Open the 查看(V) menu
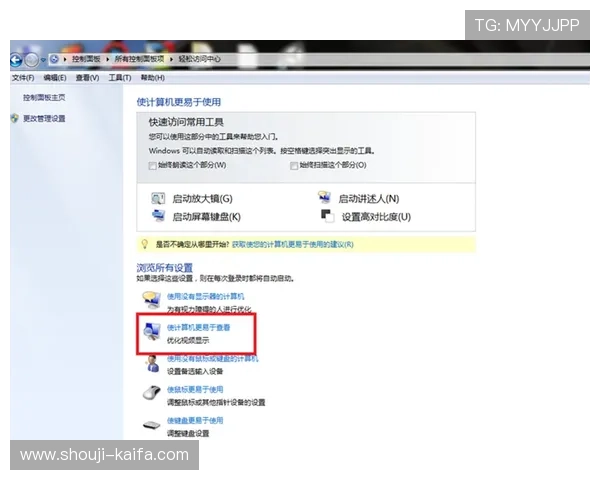The width and height of the screenshot is (600, 480). coord(87,78)
